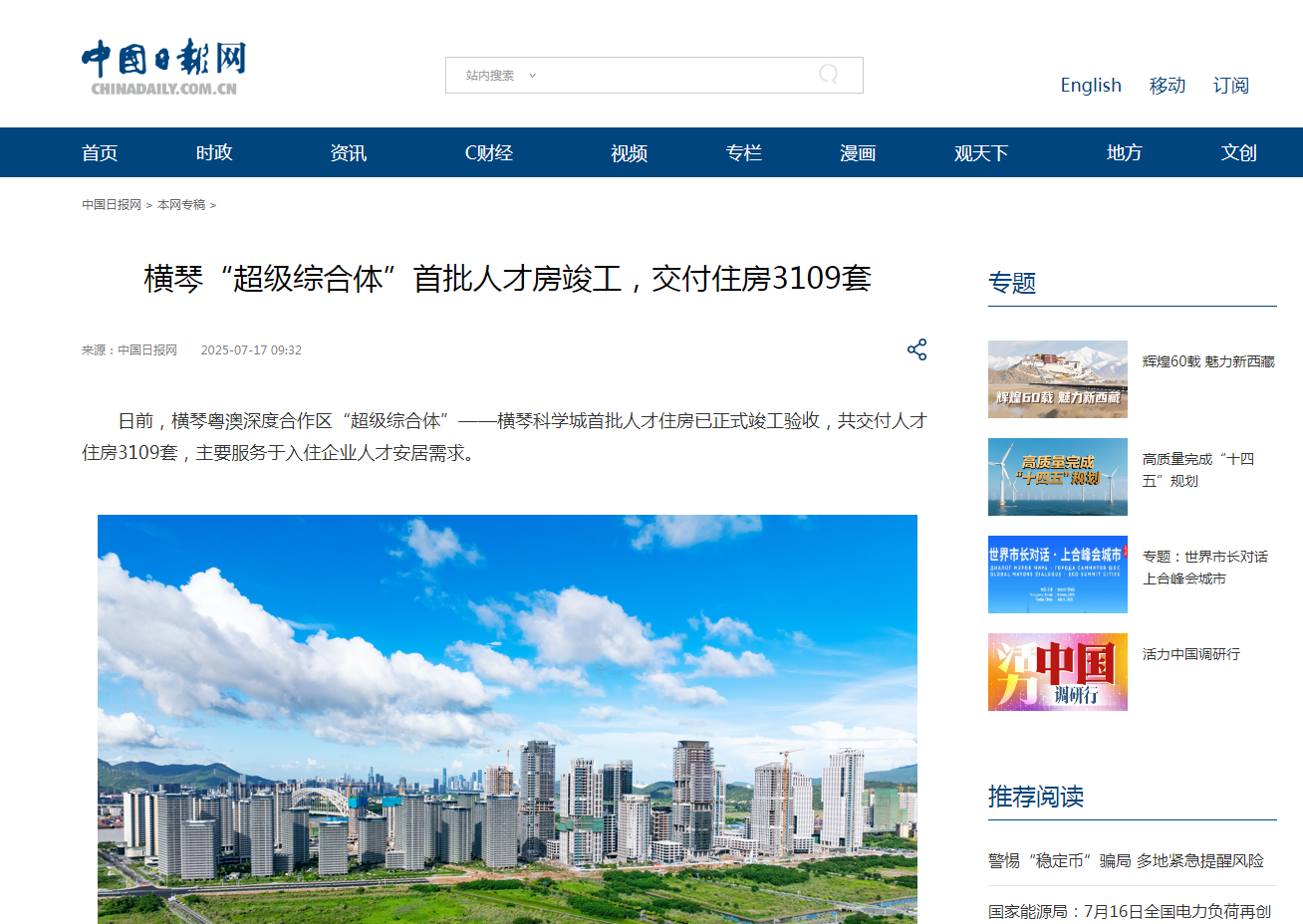Read 警惕稳定币骗局 recommended article
The image size is (1303, 924).
pyautogui.click(x=1124, y=860)
